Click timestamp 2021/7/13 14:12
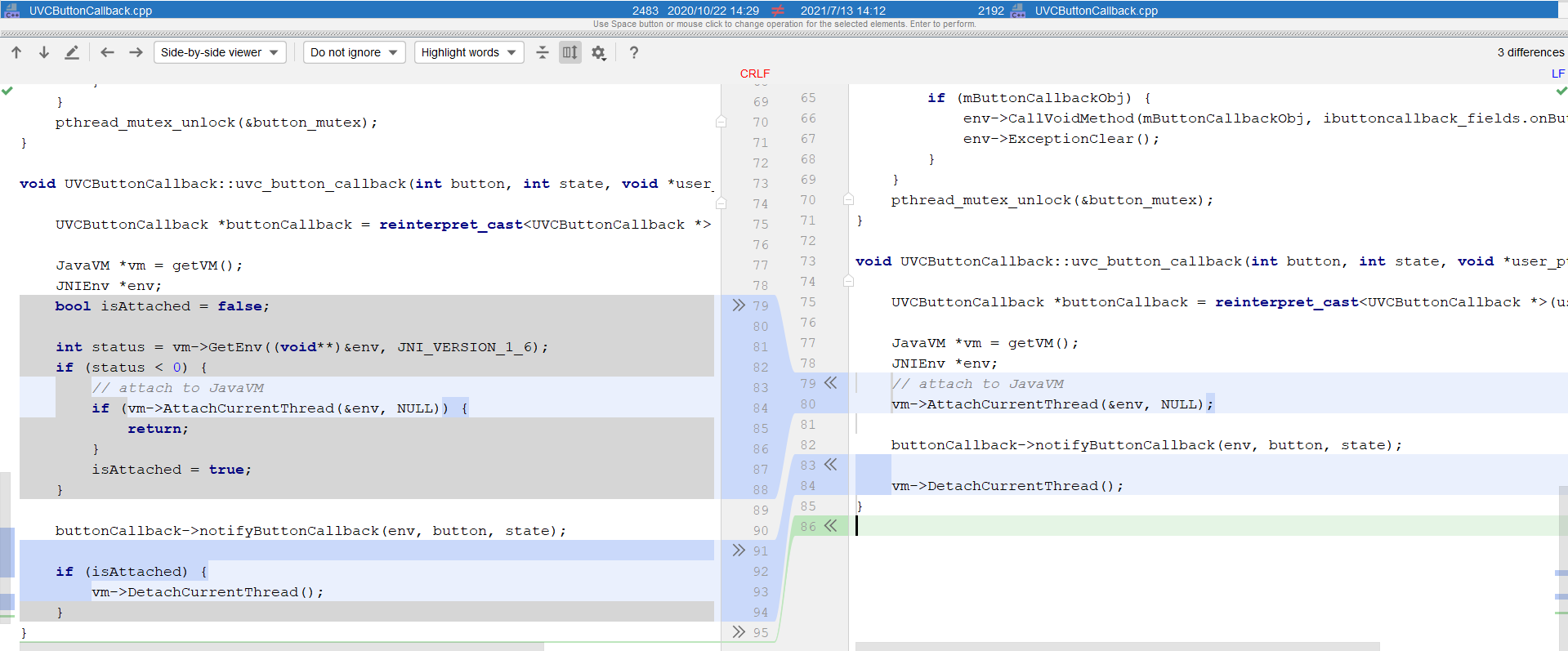This screenshot has width=1568, height=651. tap(843, 11)
